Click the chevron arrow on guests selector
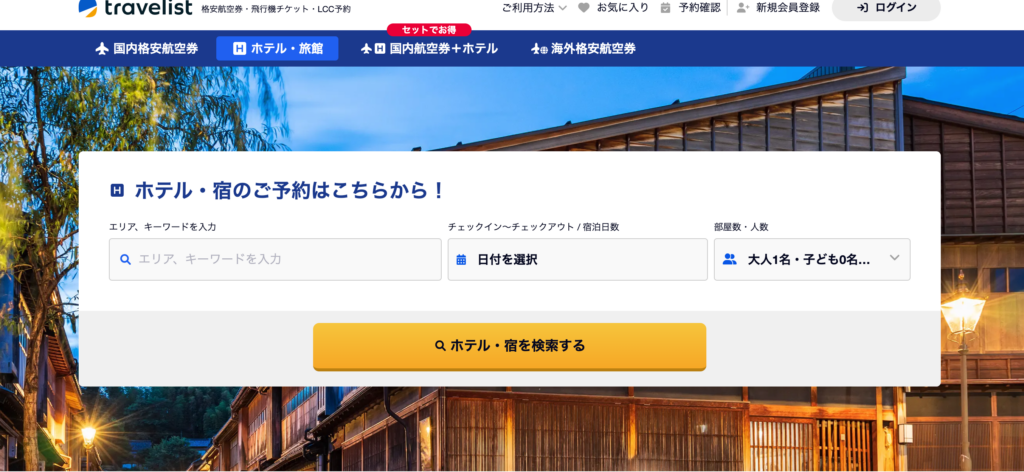The width and height of the screenshot is (1024, 472). click(895, 258)
